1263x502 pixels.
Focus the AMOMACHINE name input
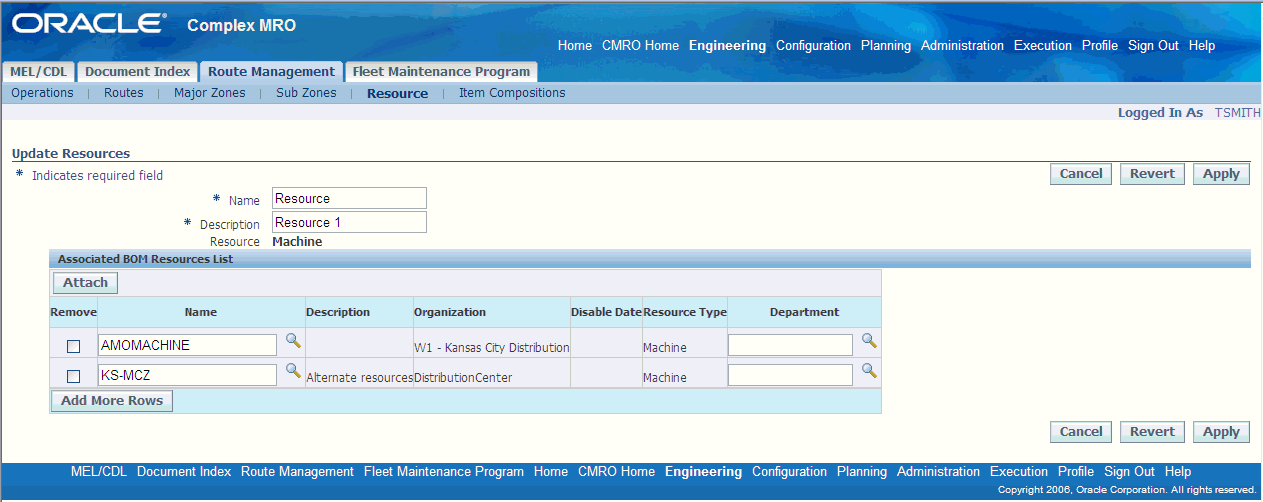(187, 345)
